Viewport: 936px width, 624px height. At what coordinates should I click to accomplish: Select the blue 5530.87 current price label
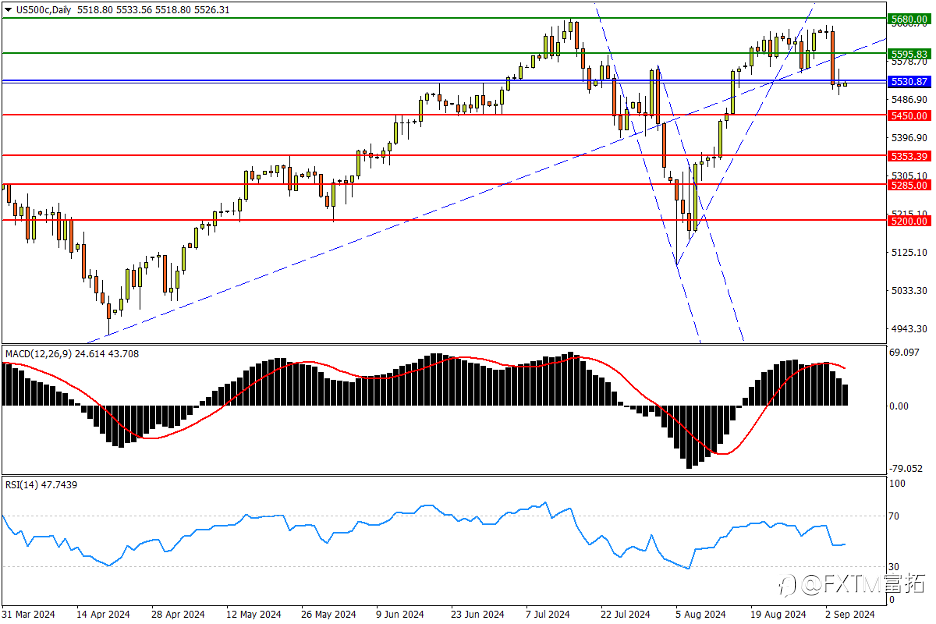(x=909, y=81)
